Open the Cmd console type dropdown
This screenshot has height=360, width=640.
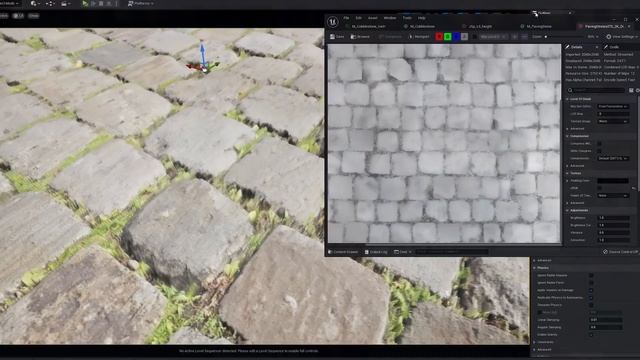[403, 252]
